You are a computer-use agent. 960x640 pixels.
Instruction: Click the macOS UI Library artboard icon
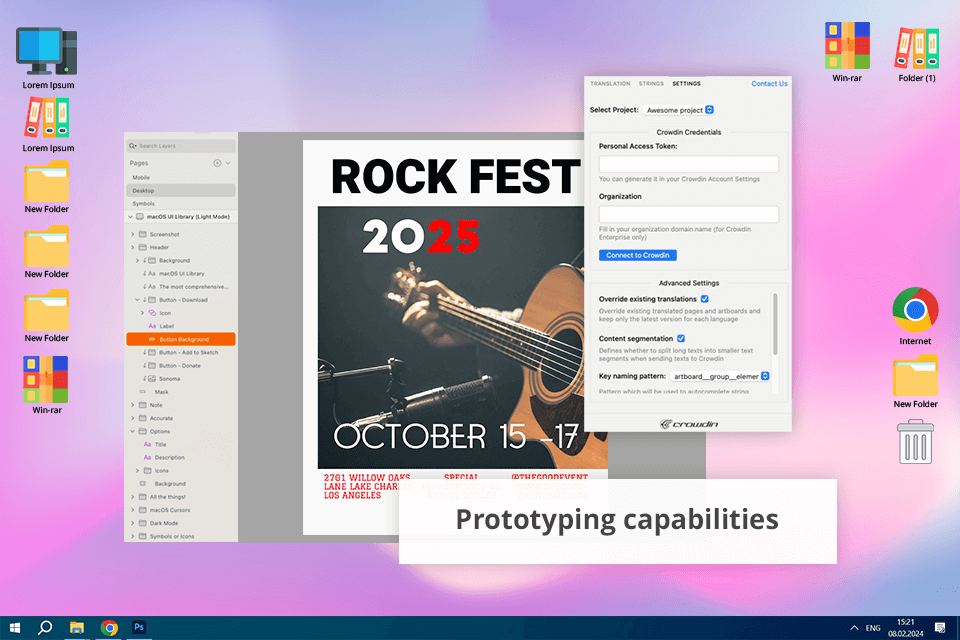(x=140, y=217)
